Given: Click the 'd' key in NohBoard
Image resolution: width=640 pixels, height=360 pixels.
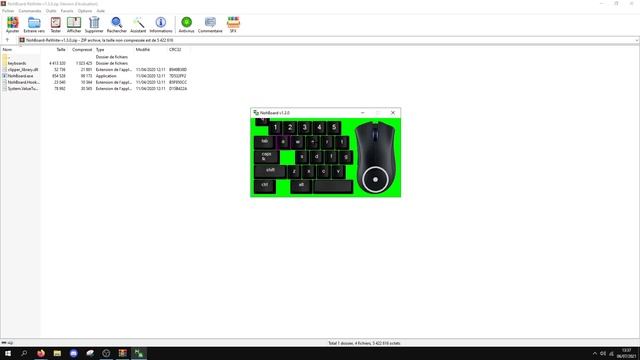Looking at the screenshot, I should tap(316, 157).
